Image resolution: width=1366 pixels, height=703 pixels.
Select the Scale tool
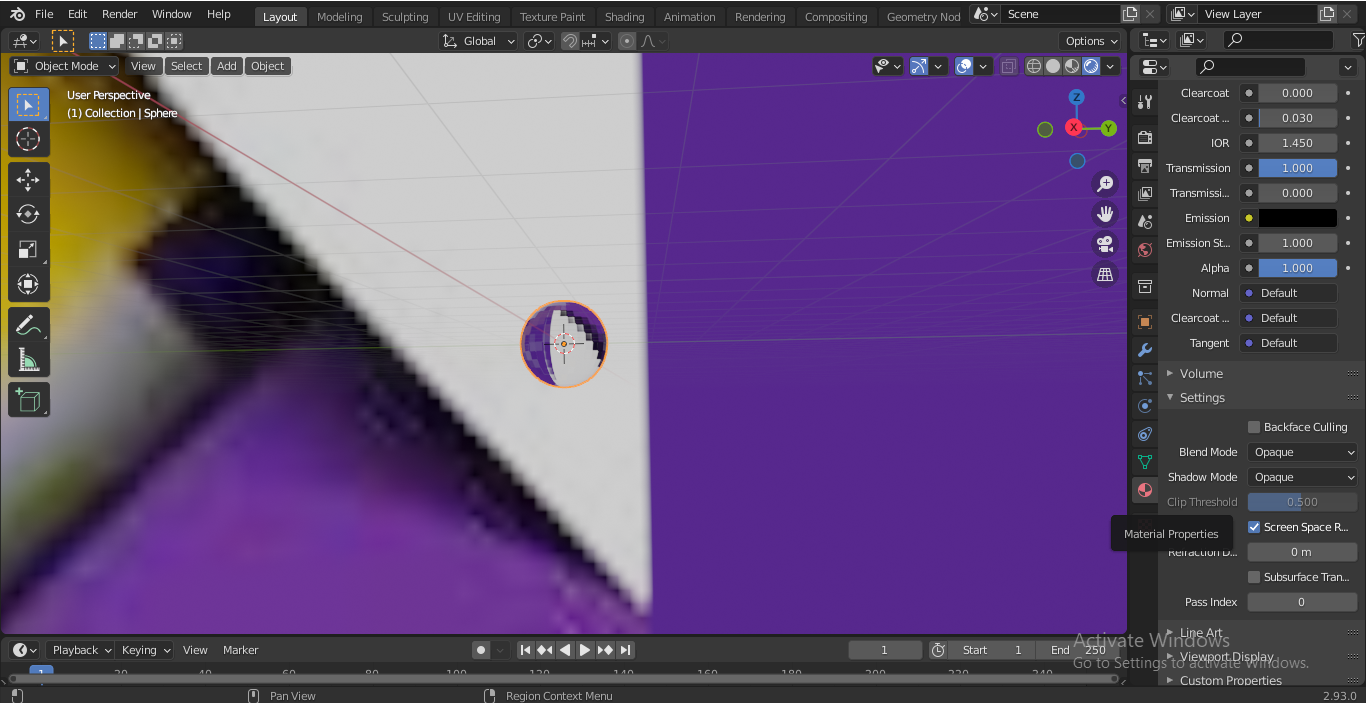[29, 250]
